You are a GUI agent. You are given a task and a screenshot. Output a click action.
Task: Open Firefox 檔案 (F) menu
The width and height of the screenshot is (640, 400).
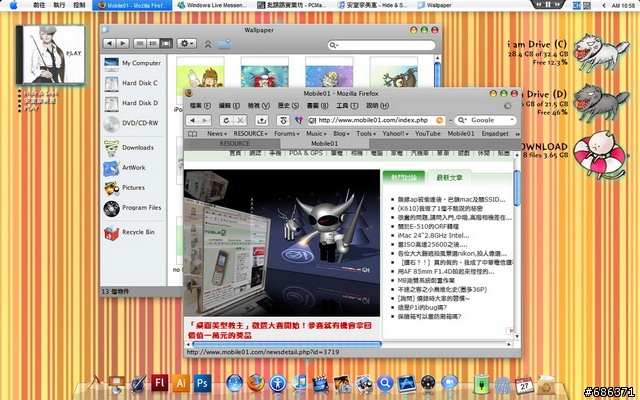pyautogui.click(x=200, y=106)
